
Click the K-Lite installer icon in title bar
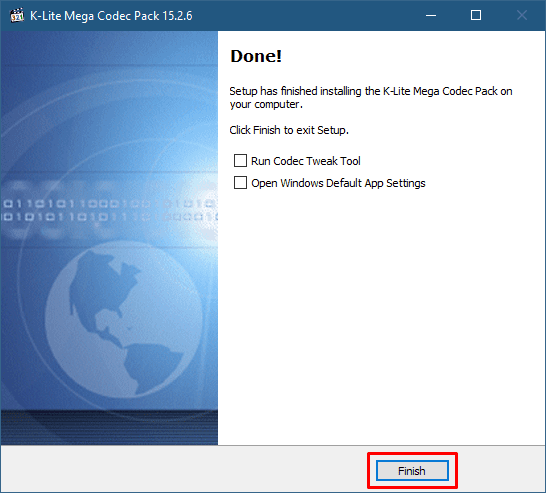pos(17,15)
